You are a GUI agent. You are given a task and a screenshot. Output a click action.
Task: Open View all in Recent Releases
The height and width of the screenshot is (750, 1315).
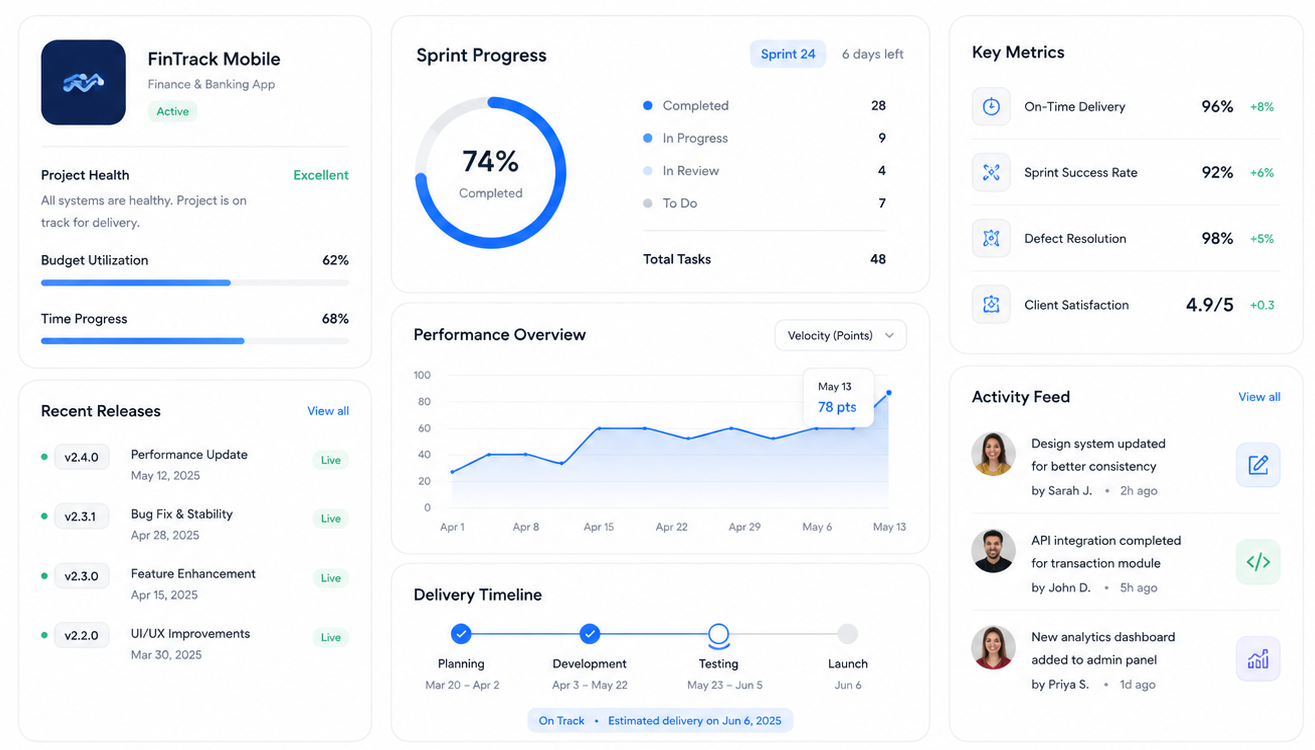328,411
